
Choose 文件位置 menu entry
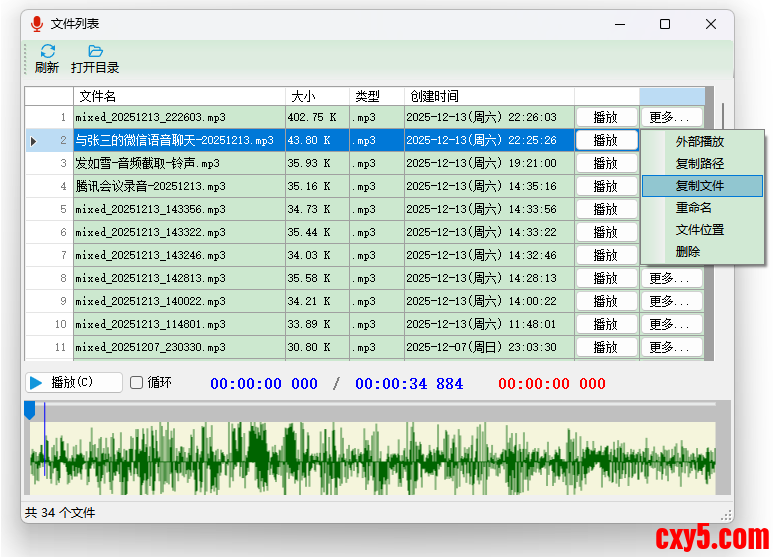click(x=699, y=230)
